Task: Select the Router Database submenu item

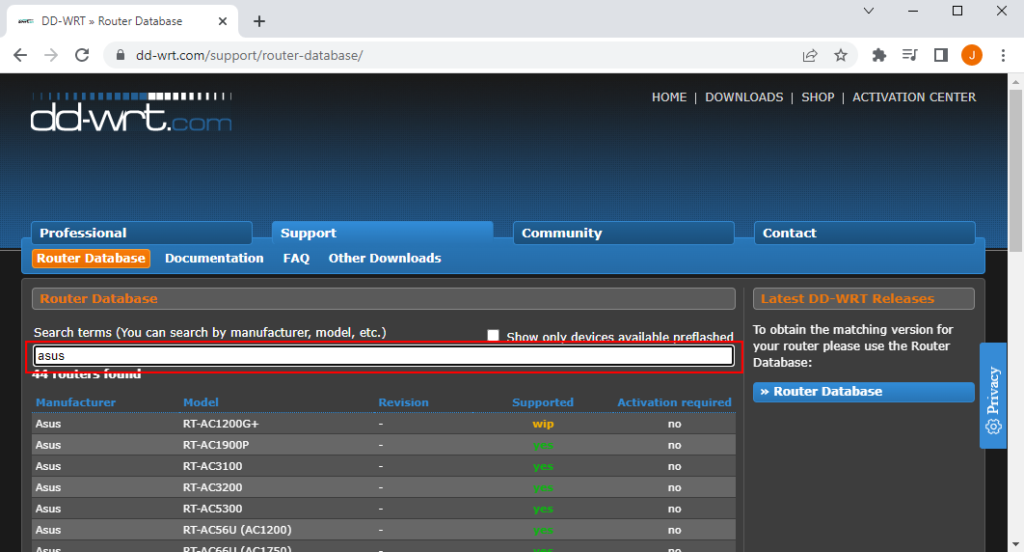Action: coord(91,258)
